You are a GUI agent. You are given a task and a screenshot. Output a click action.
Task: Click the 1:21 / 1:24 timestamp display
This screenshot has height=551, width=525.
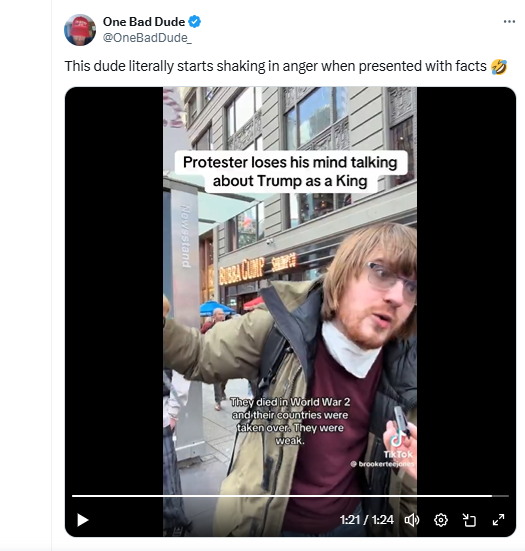pyautogui.click(x=367, y=520)
